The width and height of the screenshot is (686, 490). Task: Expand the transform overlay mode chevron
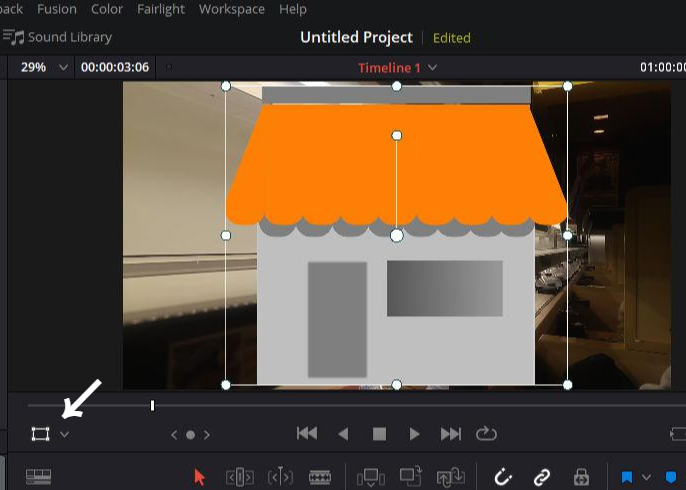click(64, 434)
